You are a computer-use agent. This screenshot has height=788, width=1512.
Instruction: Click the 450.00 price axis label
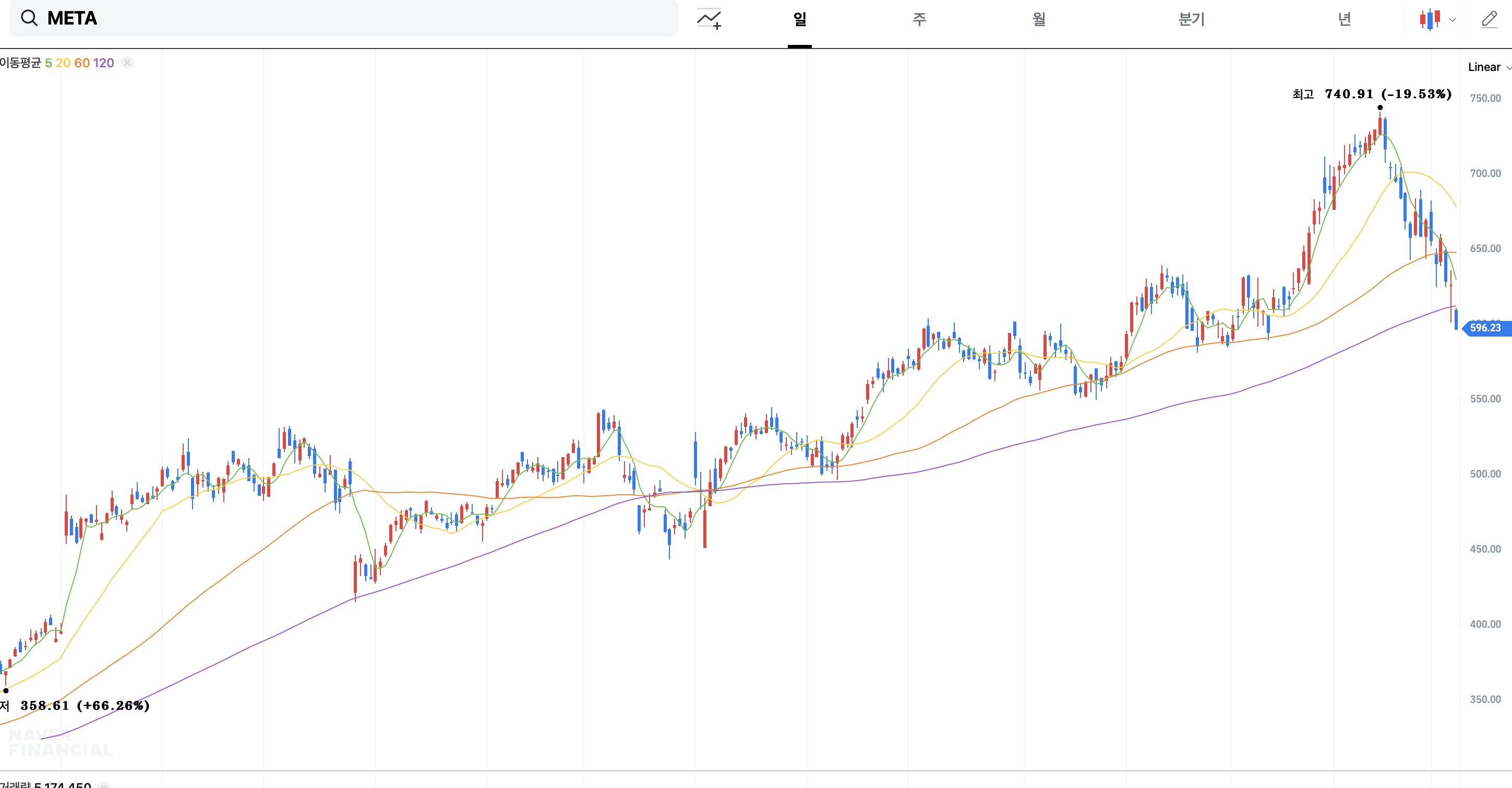point(1485,549)
